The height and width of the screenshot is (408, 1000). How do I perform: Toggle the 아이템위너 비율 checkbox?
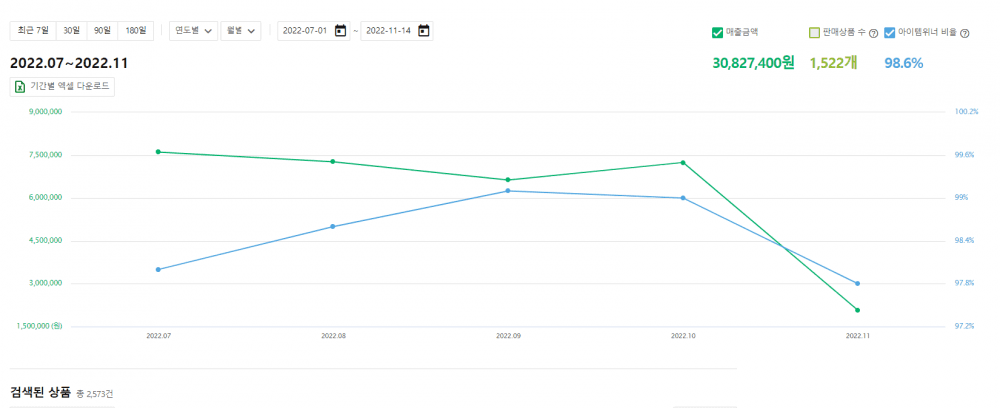(x=890, y=33)
